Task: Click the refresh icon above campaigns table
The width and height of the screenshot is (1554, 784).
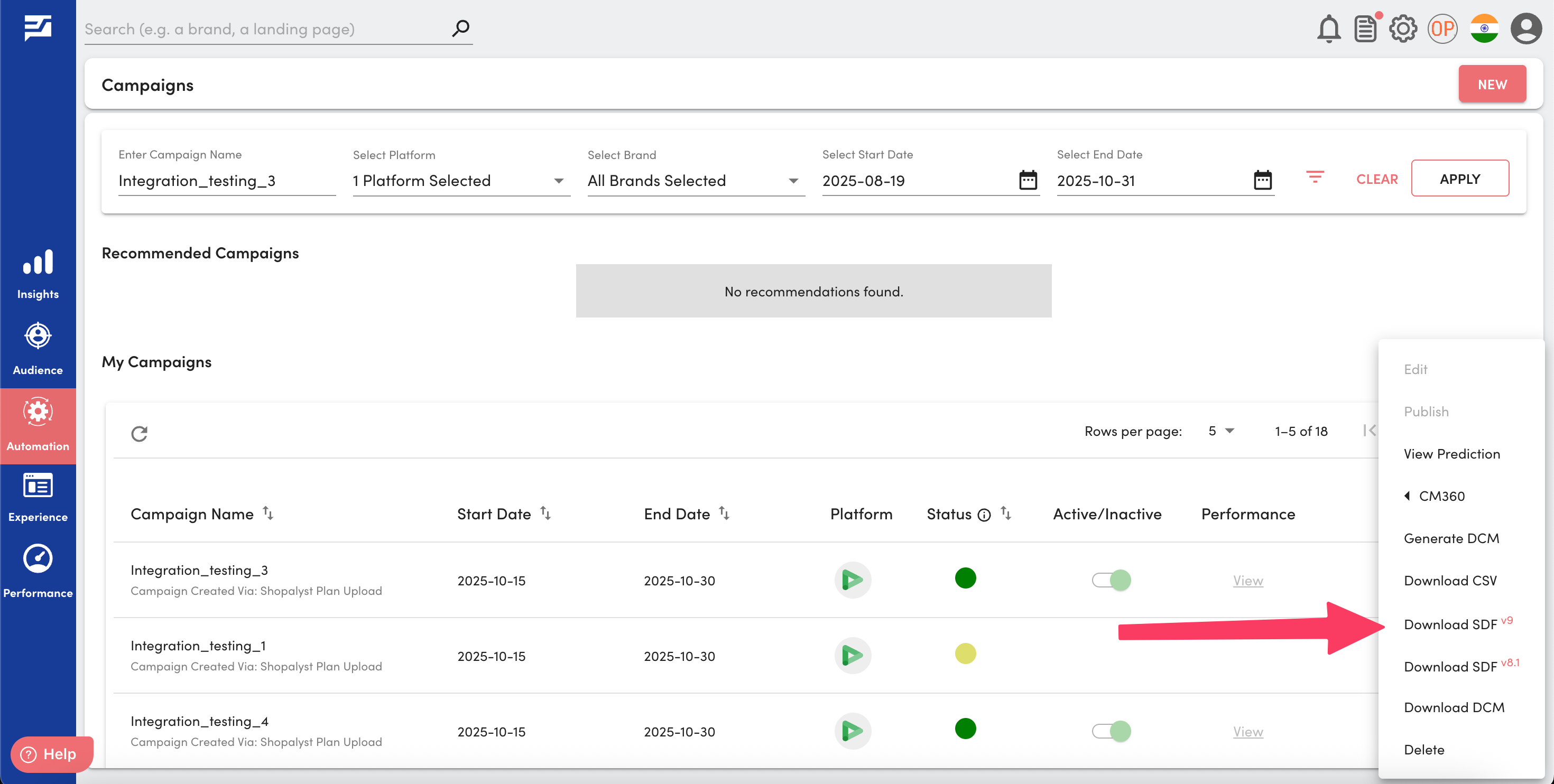Action: coord(140,433)
